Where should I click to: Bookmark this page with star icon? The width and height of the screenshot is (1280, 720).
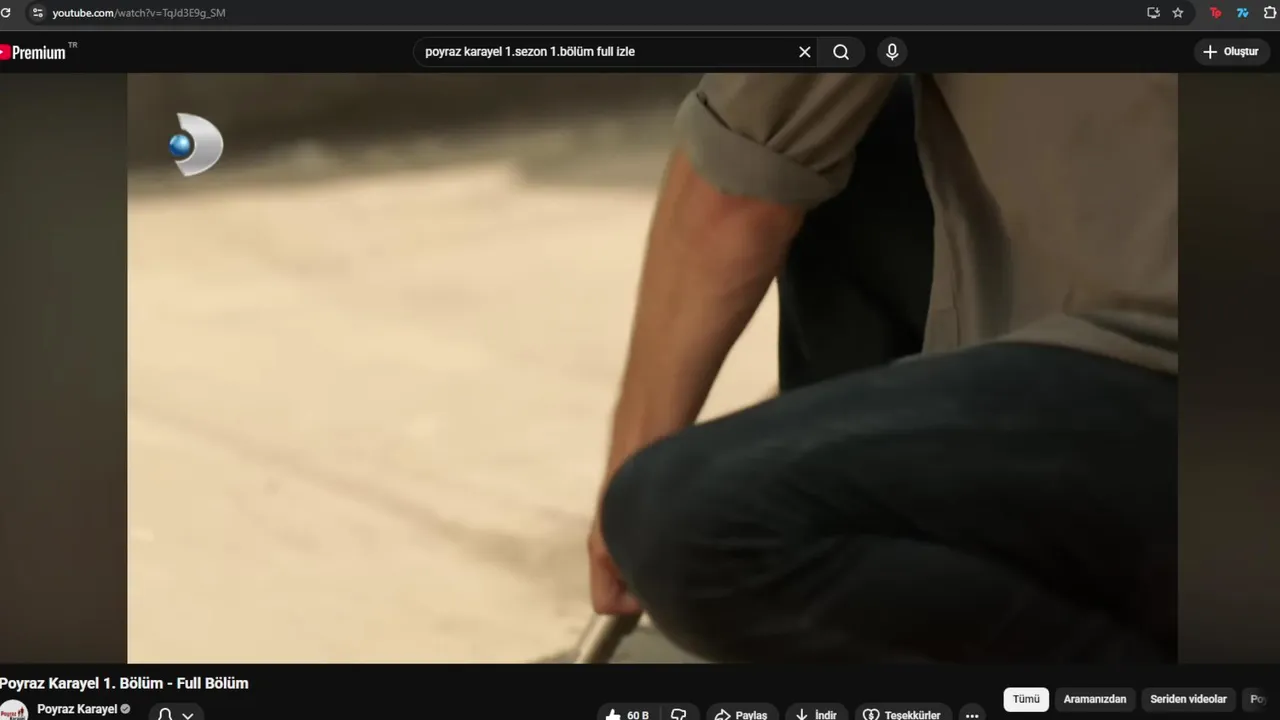(x=1178, y=13)
